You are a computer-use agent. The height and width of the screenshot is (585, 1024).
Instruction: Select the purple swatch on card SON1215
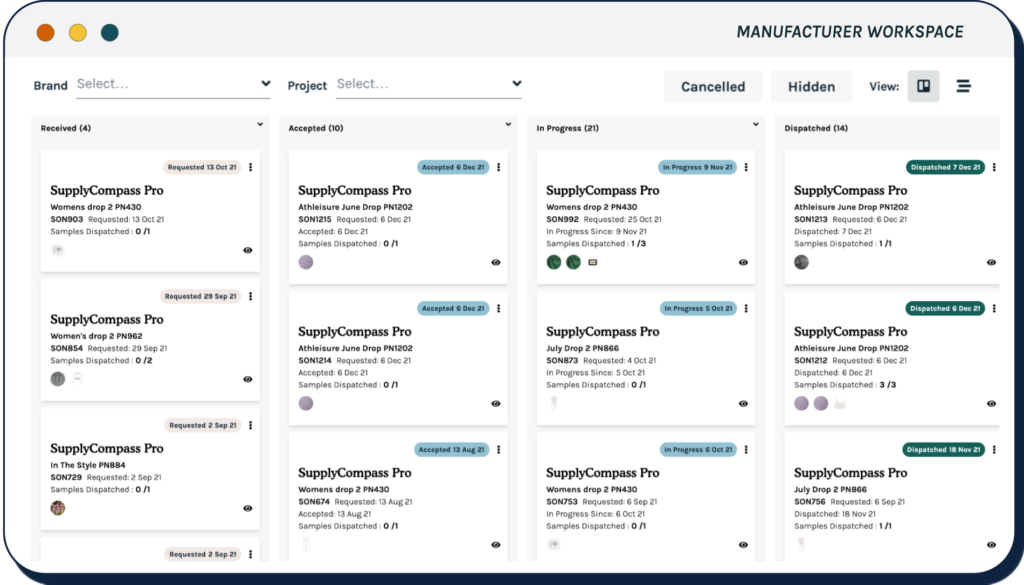pos(306,262)
